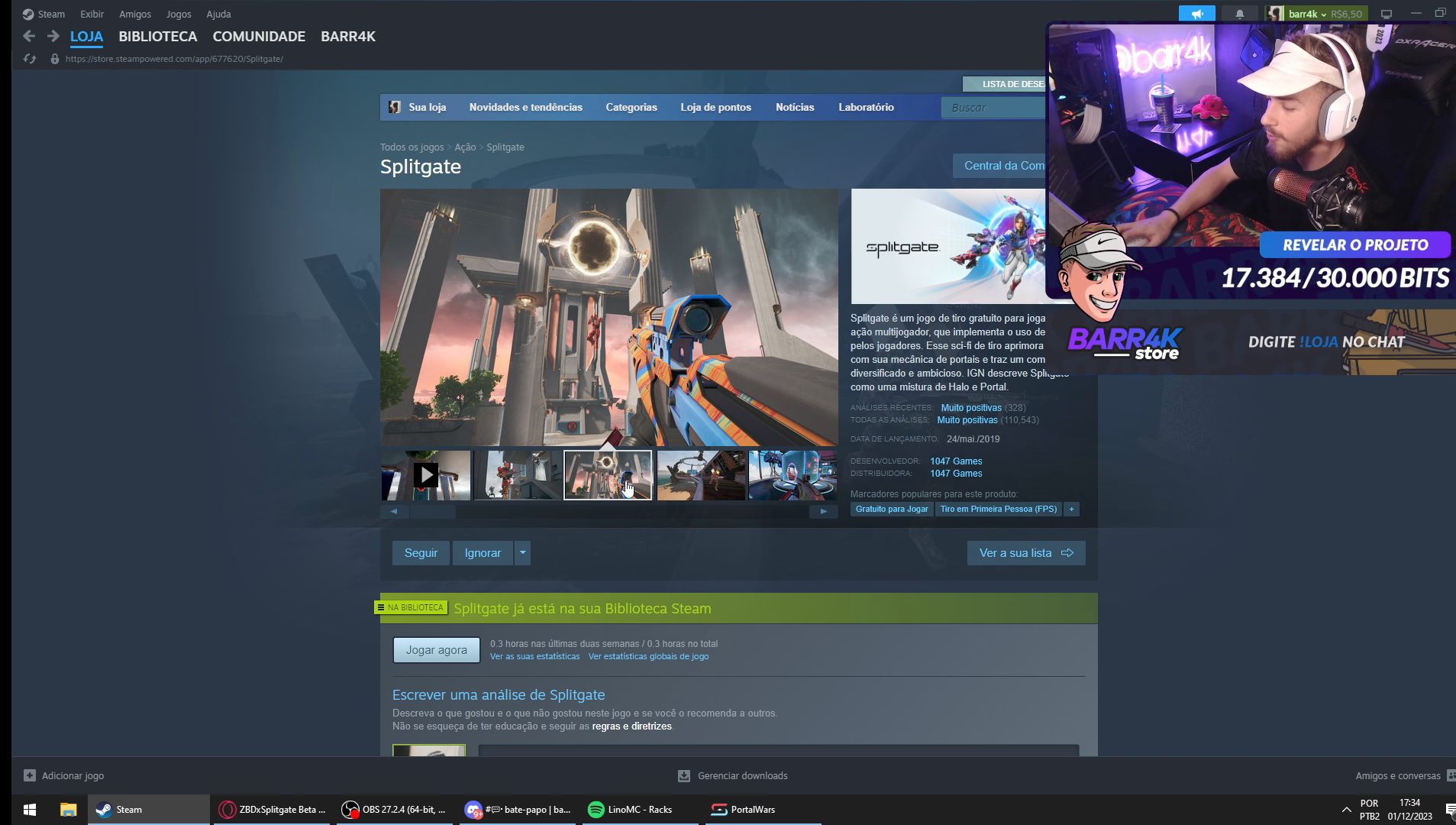
Task: Switch to the BIBLIOTECA tab
Action: click(157, 37)
